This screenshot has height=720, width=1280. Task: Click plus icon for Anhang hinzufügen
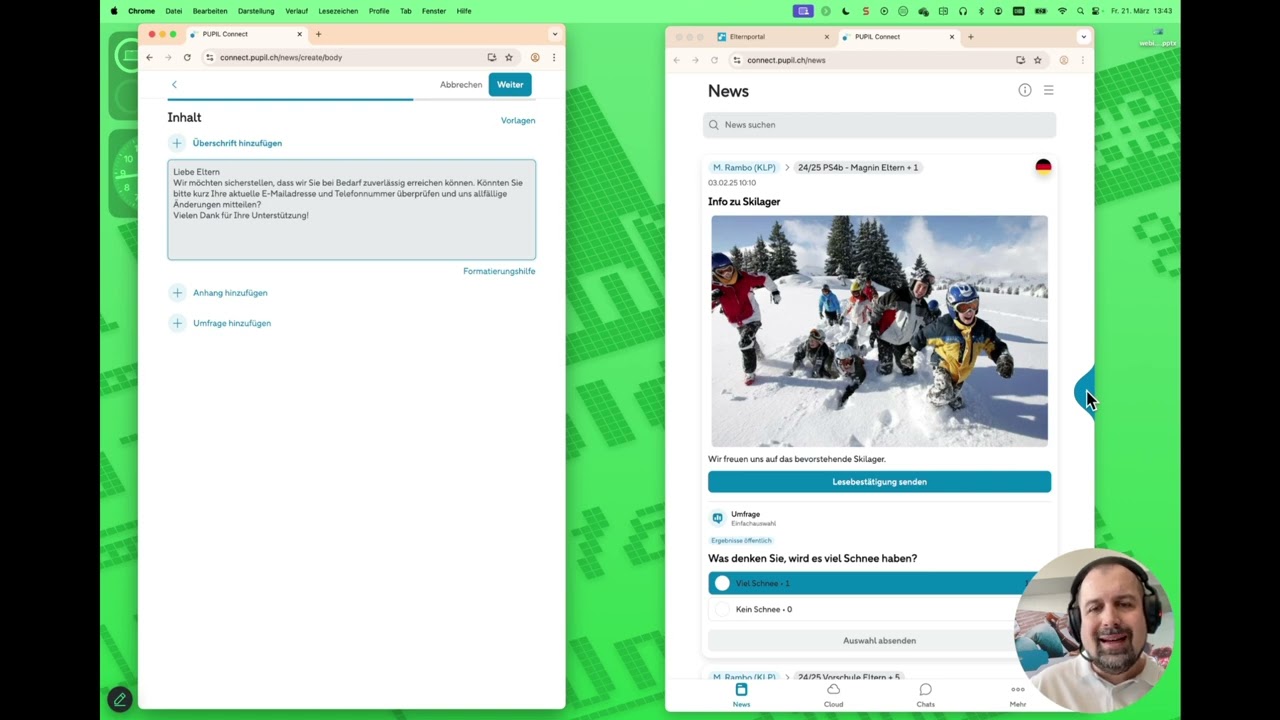tap(177, 293)
